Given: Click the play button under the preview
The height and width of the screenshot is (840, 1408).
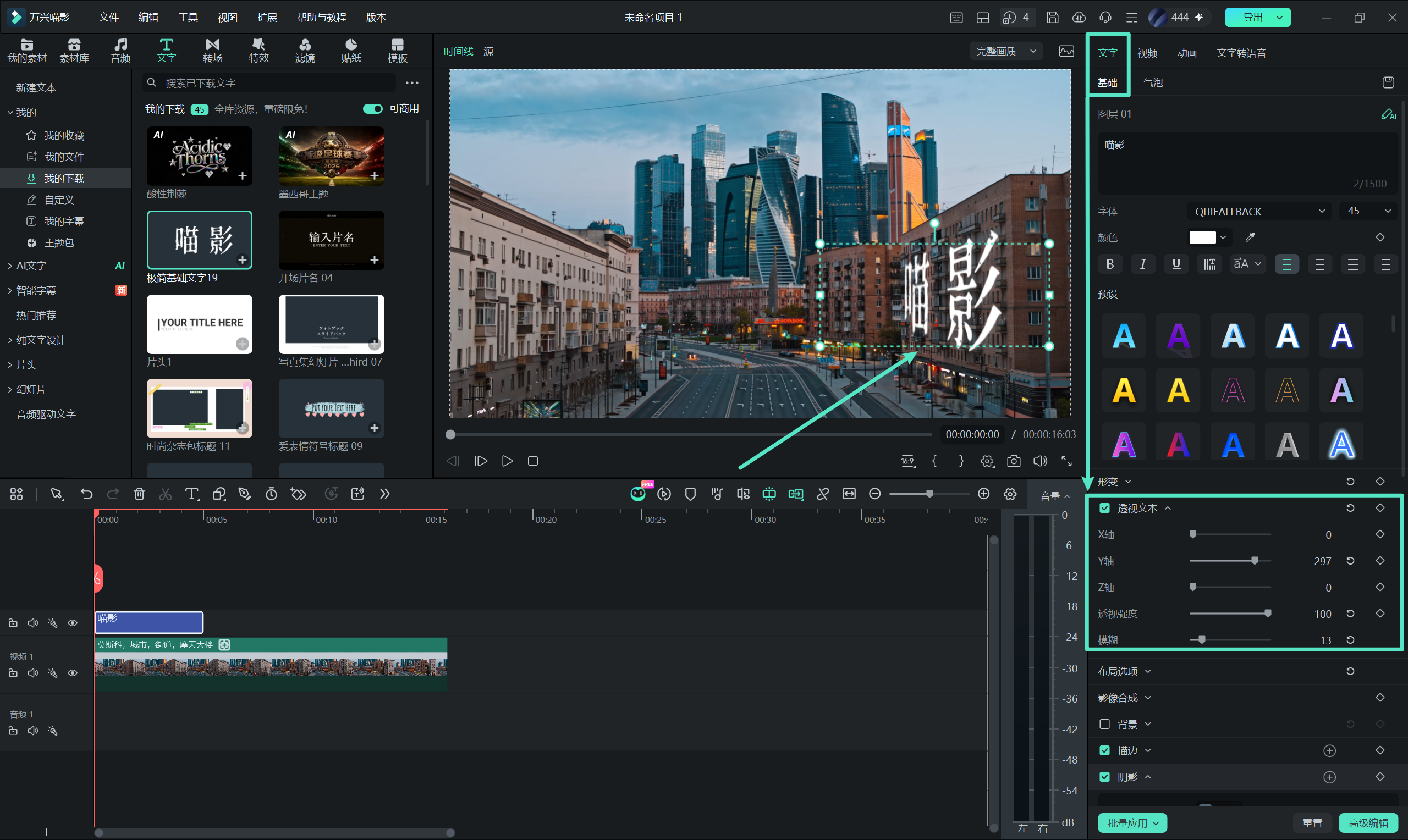Looking at the screenshot, I should pyautogui.click(x=507, y=461).
